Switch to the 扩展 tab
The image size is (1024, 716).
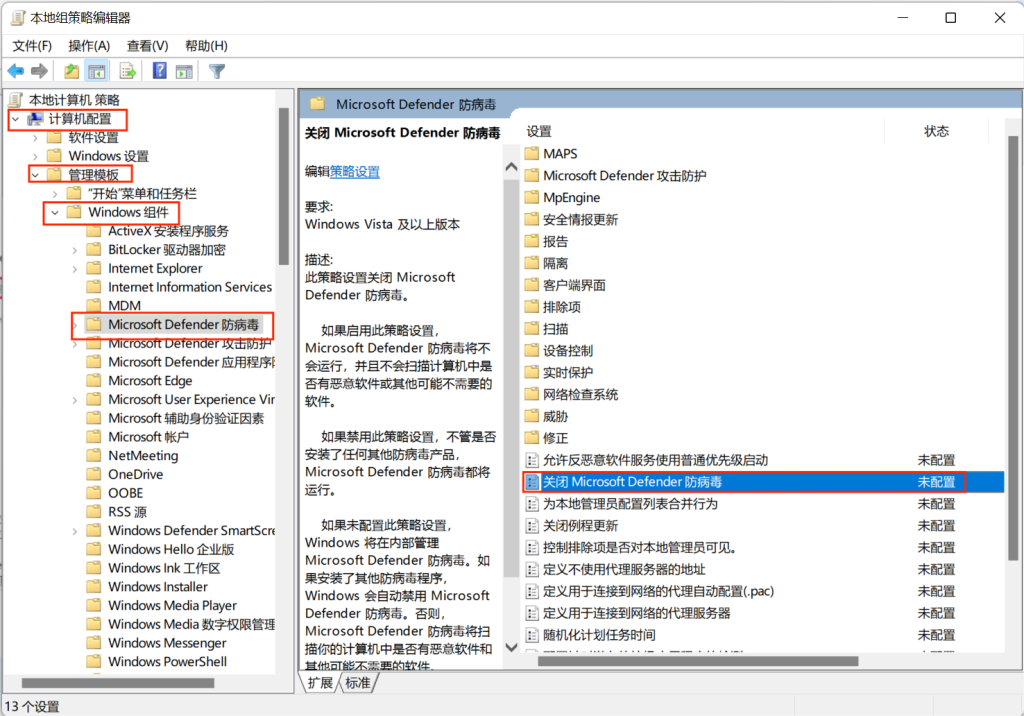(320, 683)
